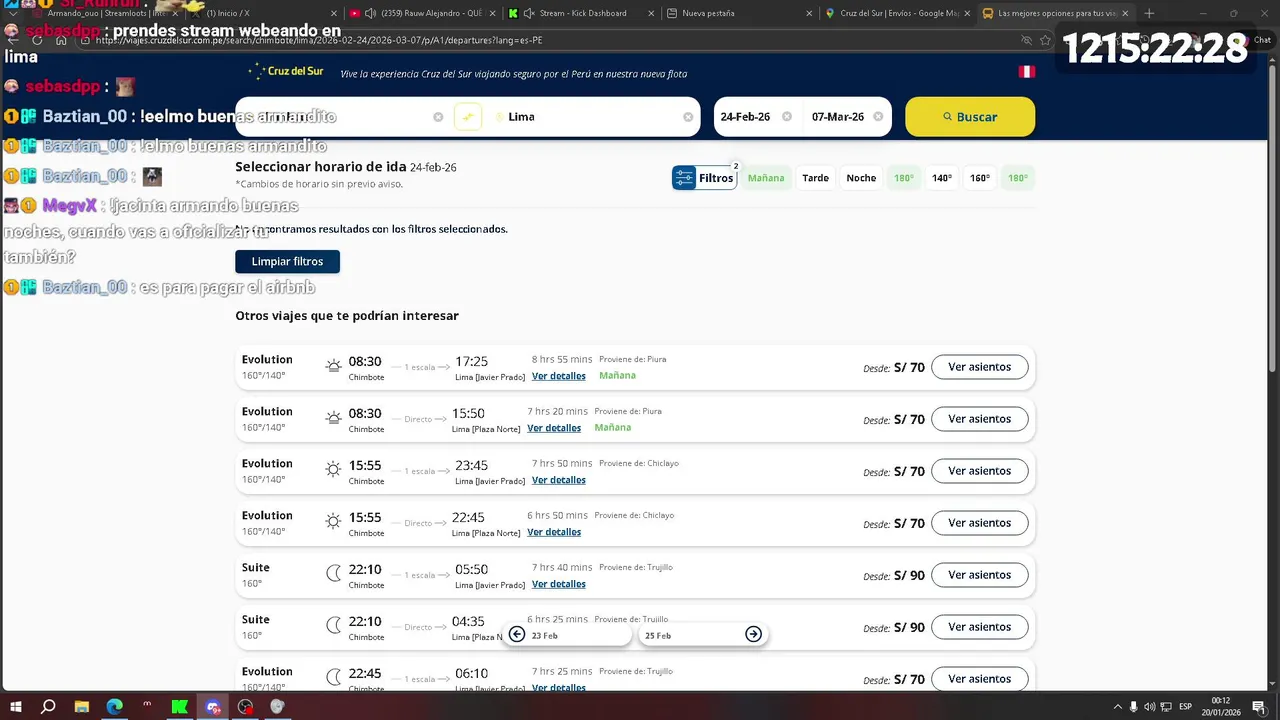The image size is (1280, 720).
Task: Click sun icon of 15:55 to 23:45 trip
Action: tap(333, 470)
